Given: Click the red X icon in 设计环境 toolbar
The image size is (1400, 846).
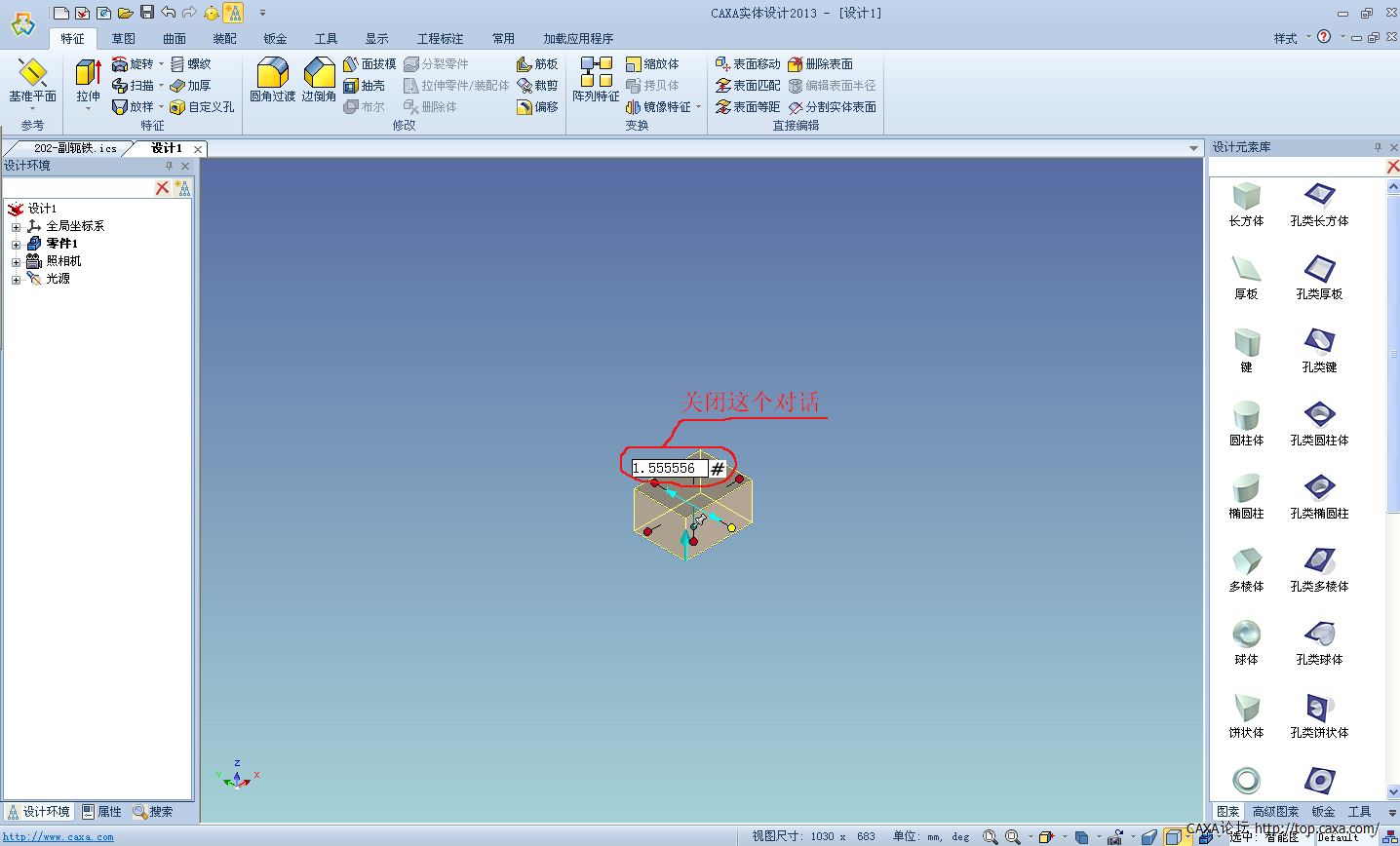Looking at the screenshot, I should 163,188.
